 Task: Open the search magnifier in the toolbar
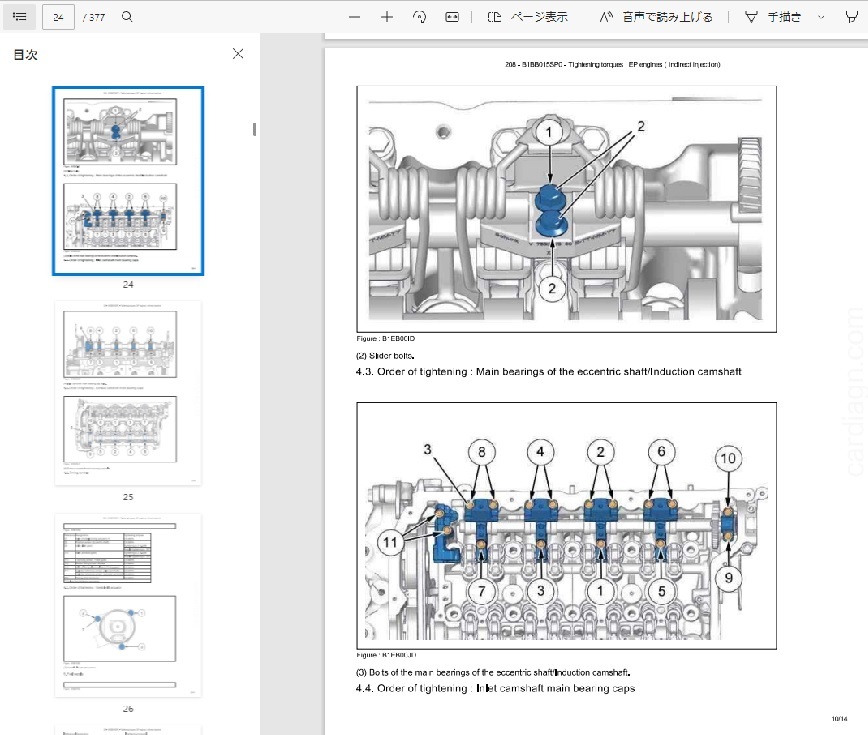pyautogui.click(x=127, y=17)
